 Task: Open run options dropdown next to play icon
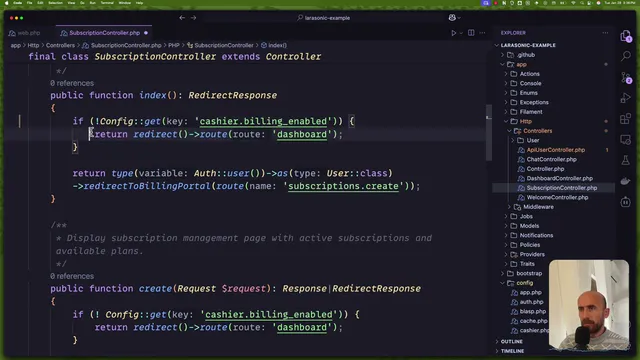(x=461, y=33)
